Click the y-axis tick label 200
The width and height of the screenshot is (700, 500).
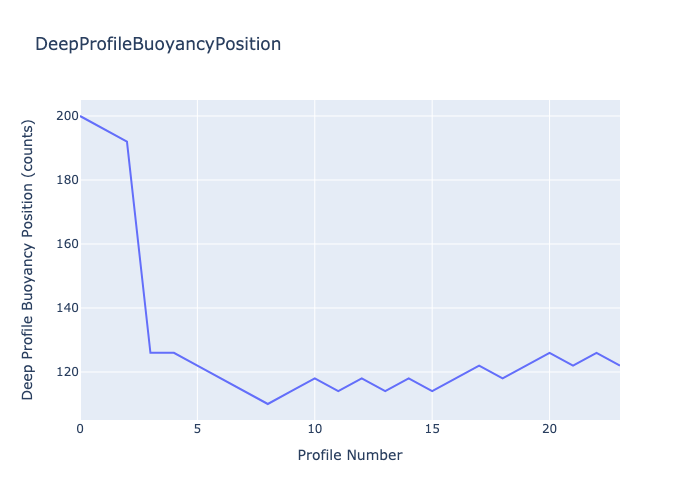point(67,116)
